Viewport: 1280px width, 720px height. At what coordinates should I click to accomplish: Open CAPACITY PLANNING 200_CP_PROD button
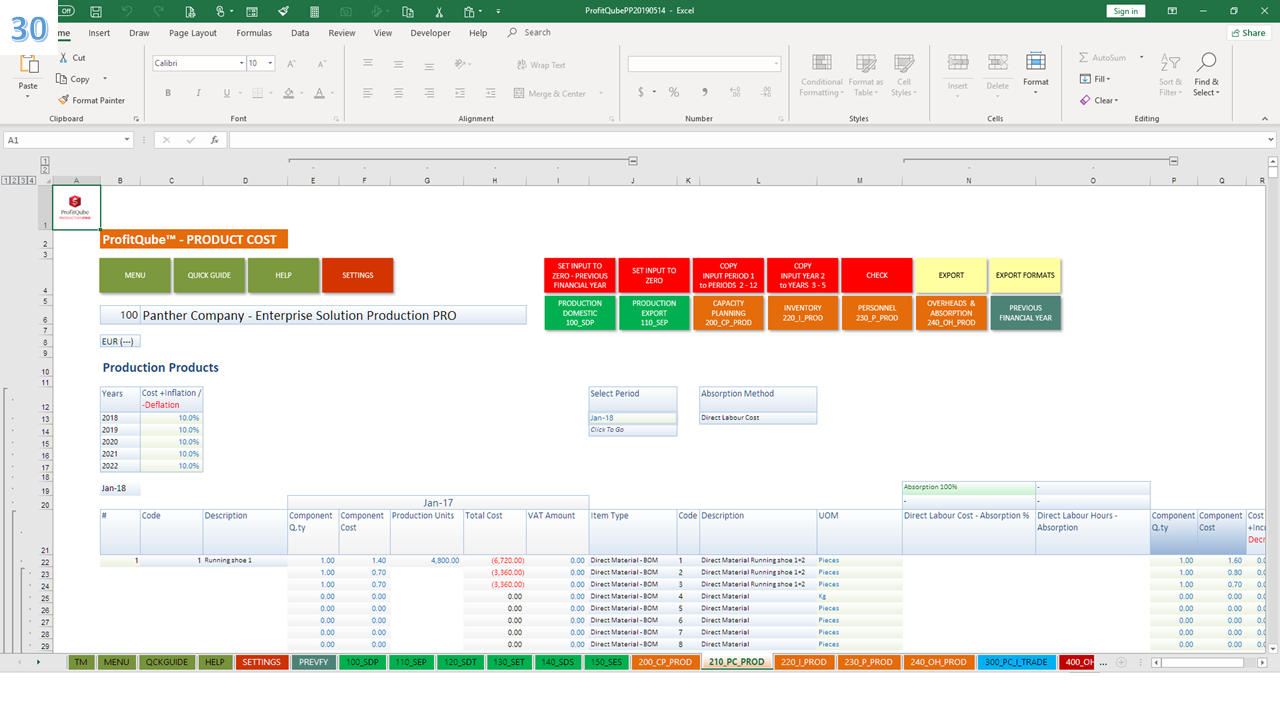tap(729, 313)
